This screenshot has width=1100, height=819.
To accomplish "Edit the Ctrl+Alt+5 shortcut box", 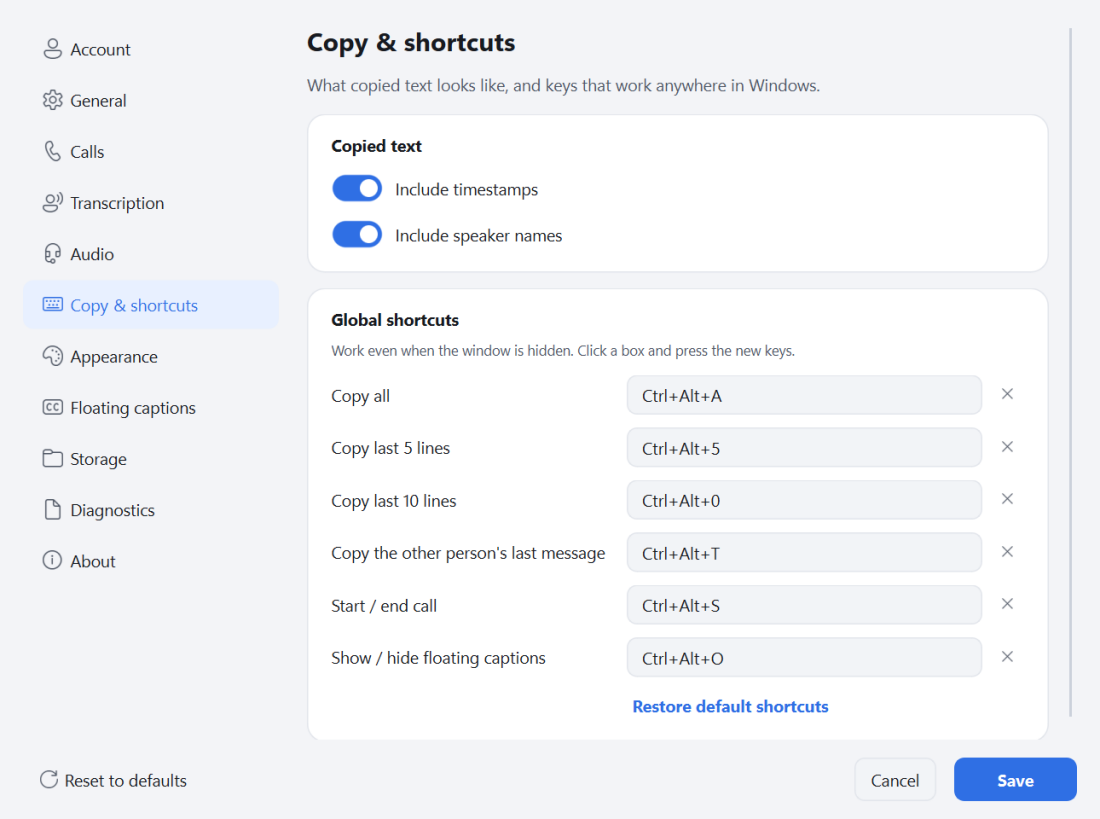I will click(x=804, y=448).
